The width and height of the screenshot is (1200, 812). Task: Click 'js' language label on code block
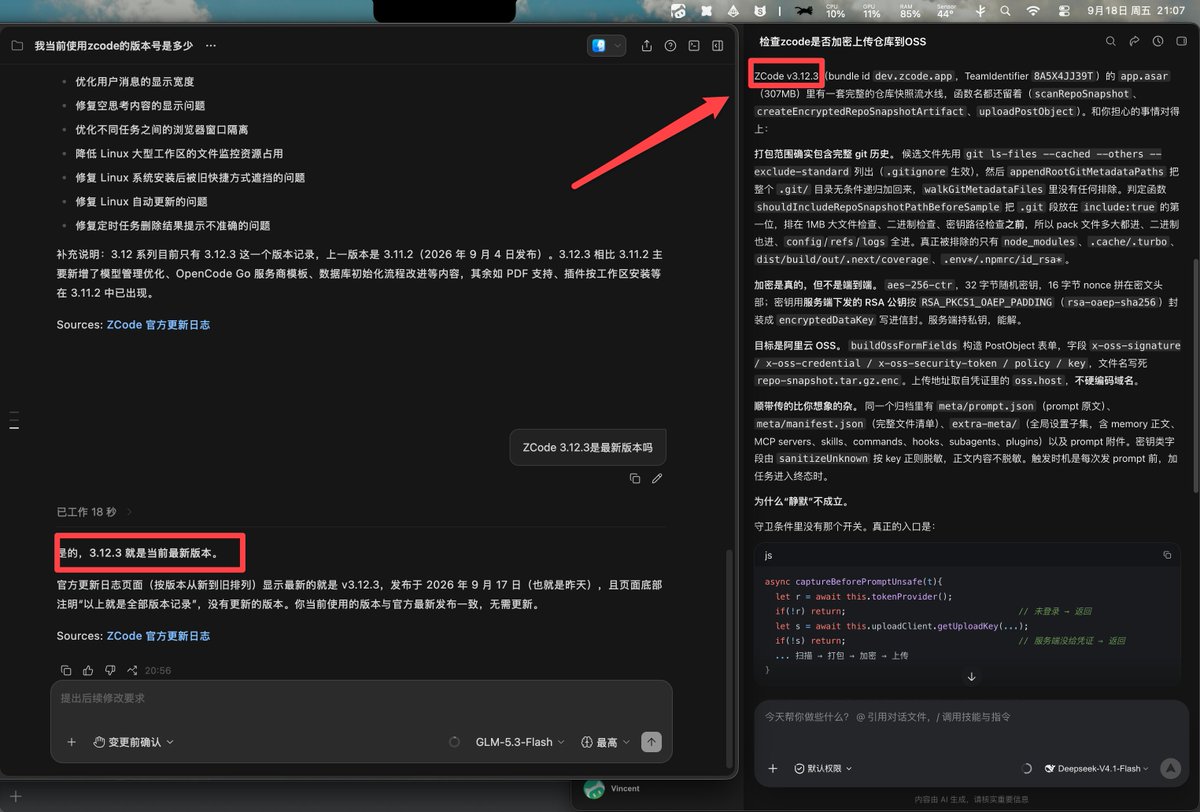click(x=769, y=555)
